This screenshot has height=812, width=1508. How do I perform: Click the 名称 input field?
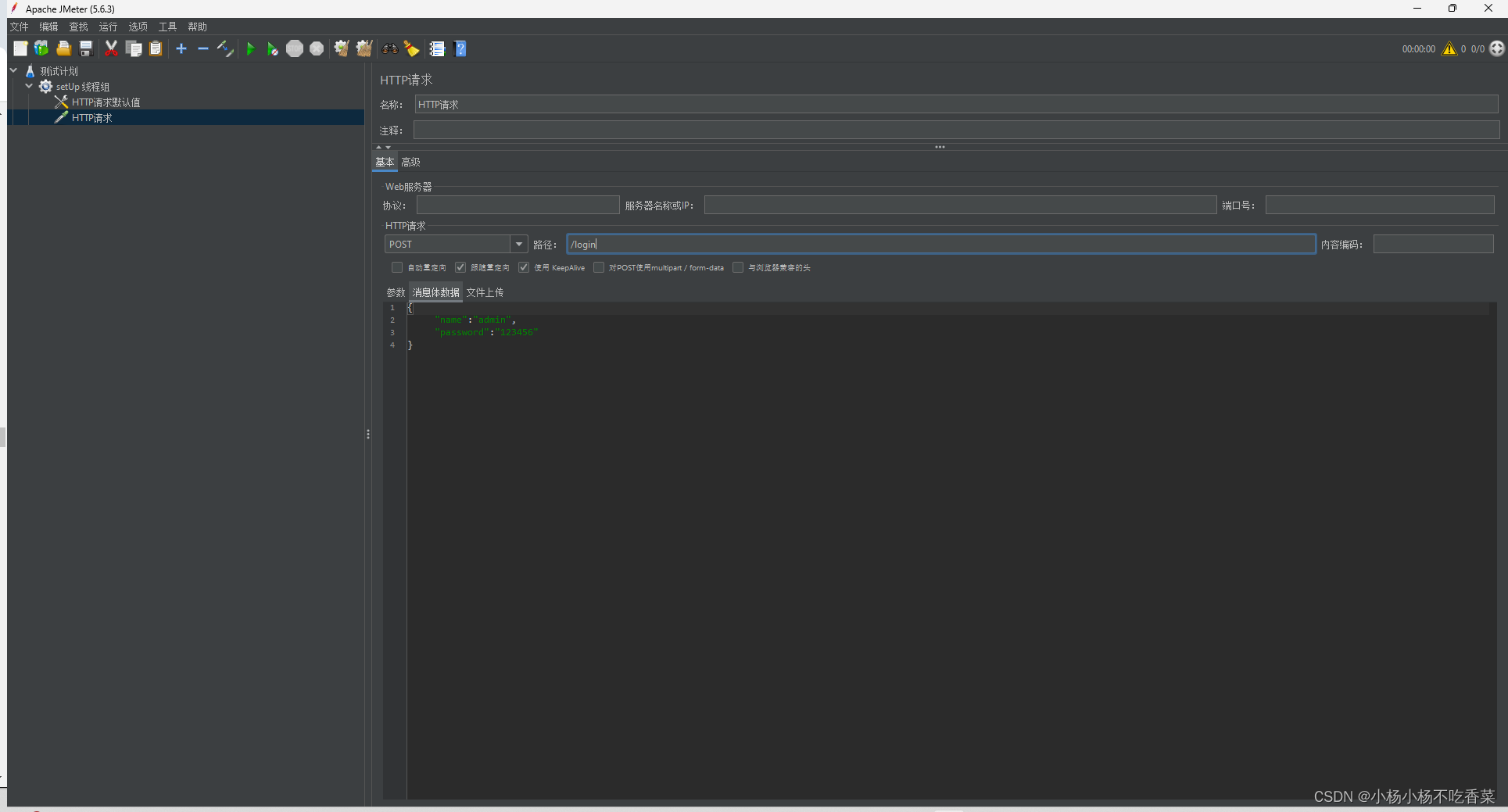(x=956, y=105)
